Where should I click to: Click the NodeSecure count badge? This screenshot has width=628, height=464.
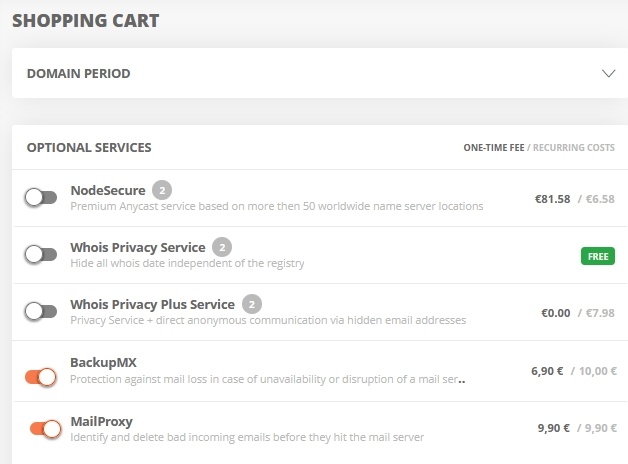click(162, 190)
